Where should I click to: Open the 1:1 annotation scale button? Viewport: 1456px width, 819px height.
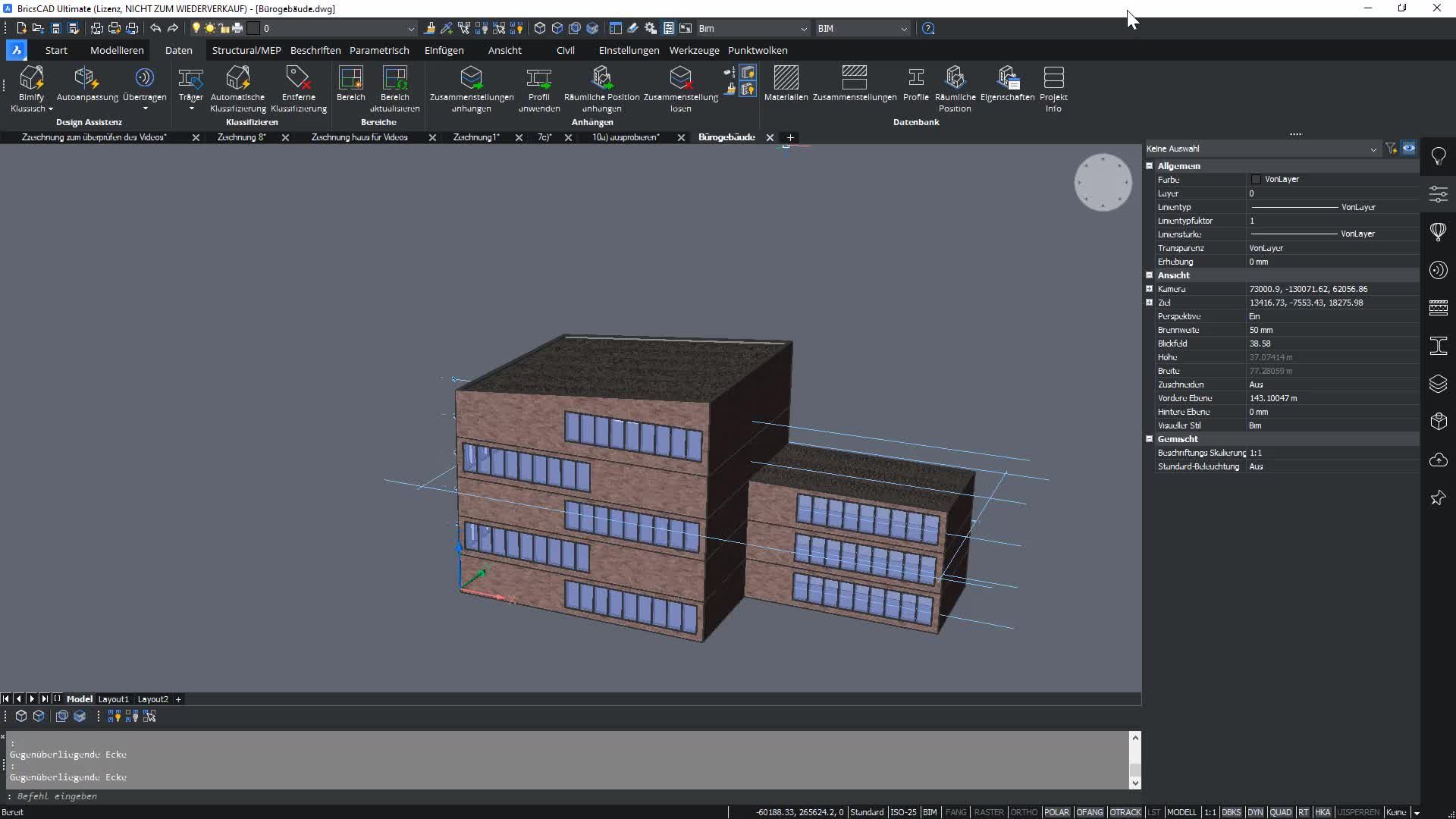1210,812
